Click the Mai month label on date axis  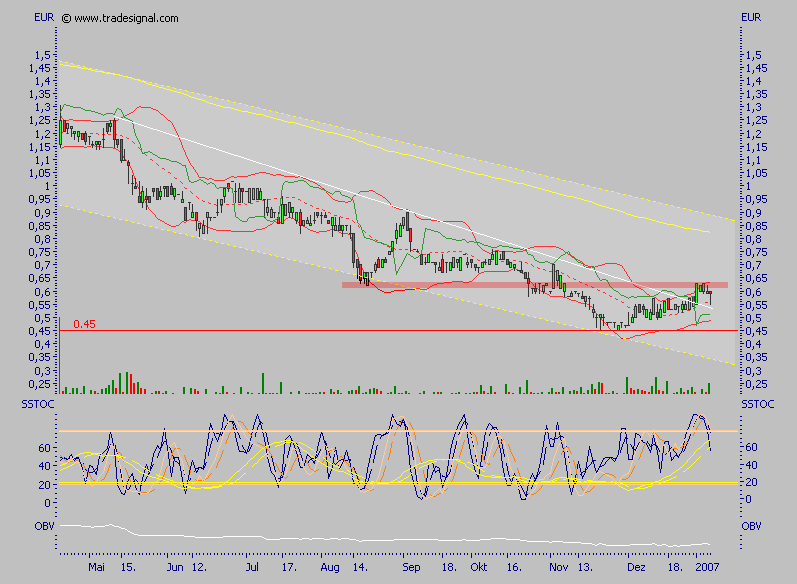96,566
